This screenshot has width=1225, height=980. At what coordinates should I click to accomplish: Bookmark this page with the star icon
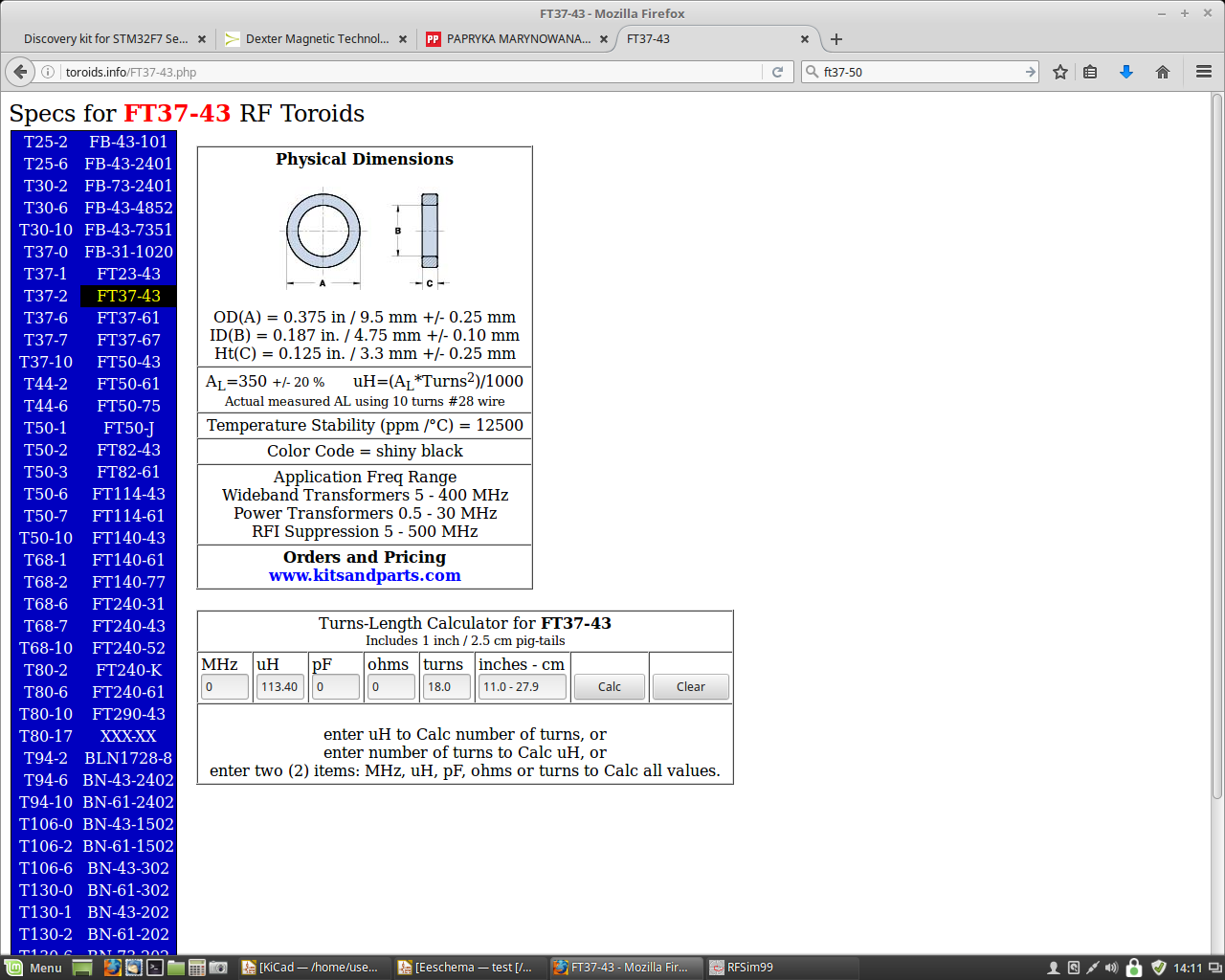click(x=1060, y=72)
